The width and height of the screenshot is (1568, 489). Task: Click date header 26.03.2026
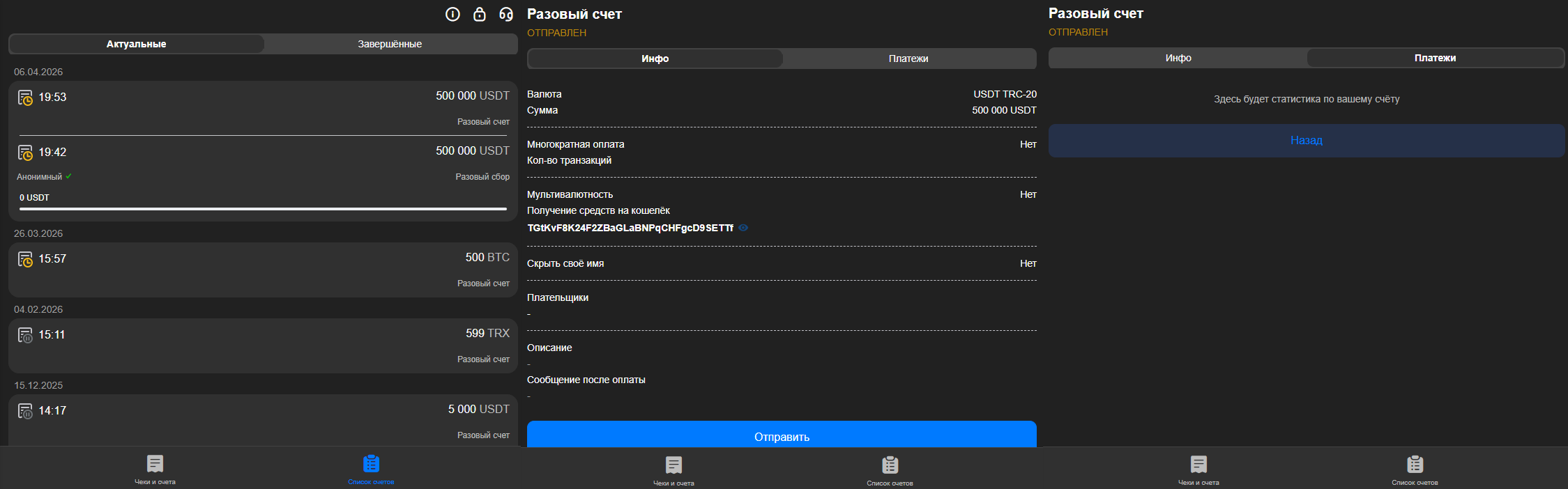(x=38, y=233)
